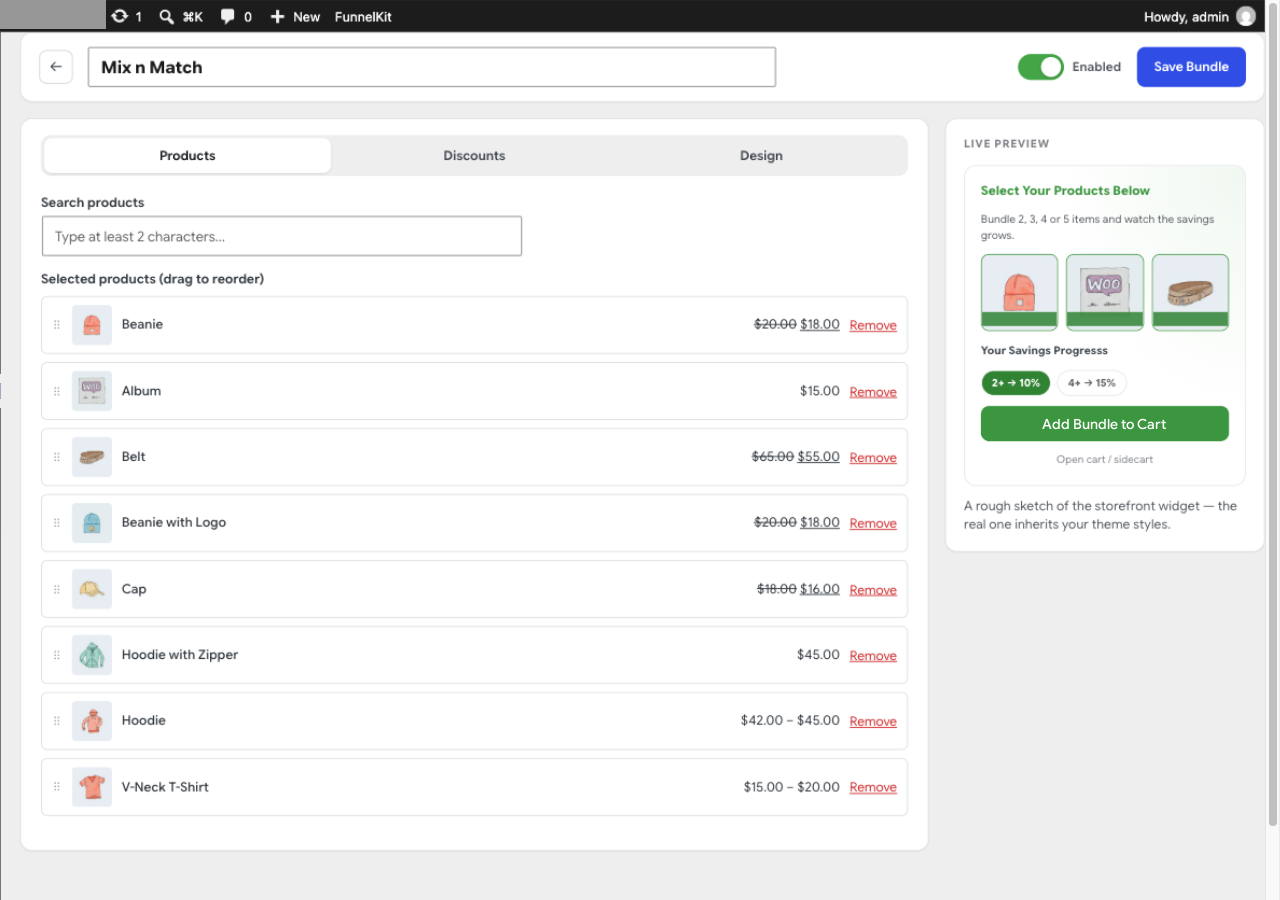
Task: Remove Hoodie from the bundle
Action: [873, 722]
